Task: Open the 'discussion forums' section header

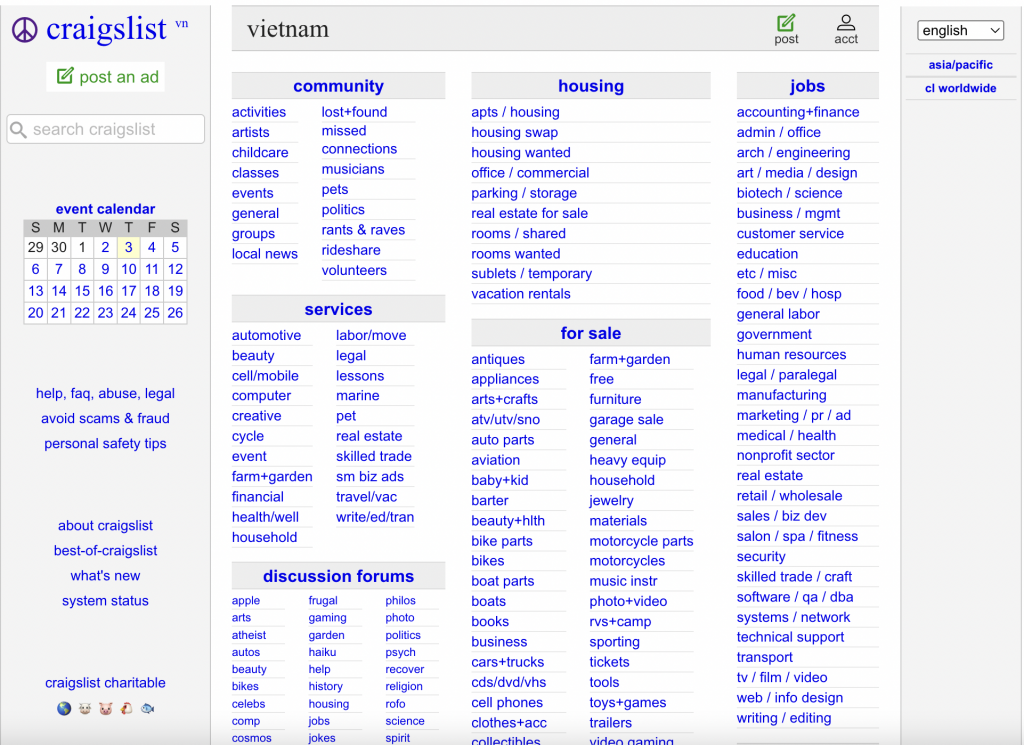Action: [338, 577]
